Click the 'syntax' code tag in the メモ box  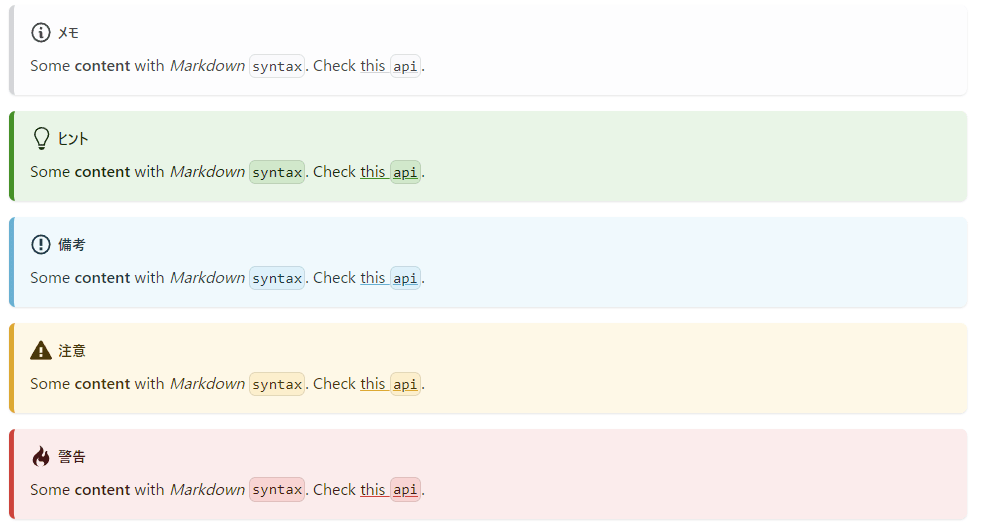click(x=277, y=66)
